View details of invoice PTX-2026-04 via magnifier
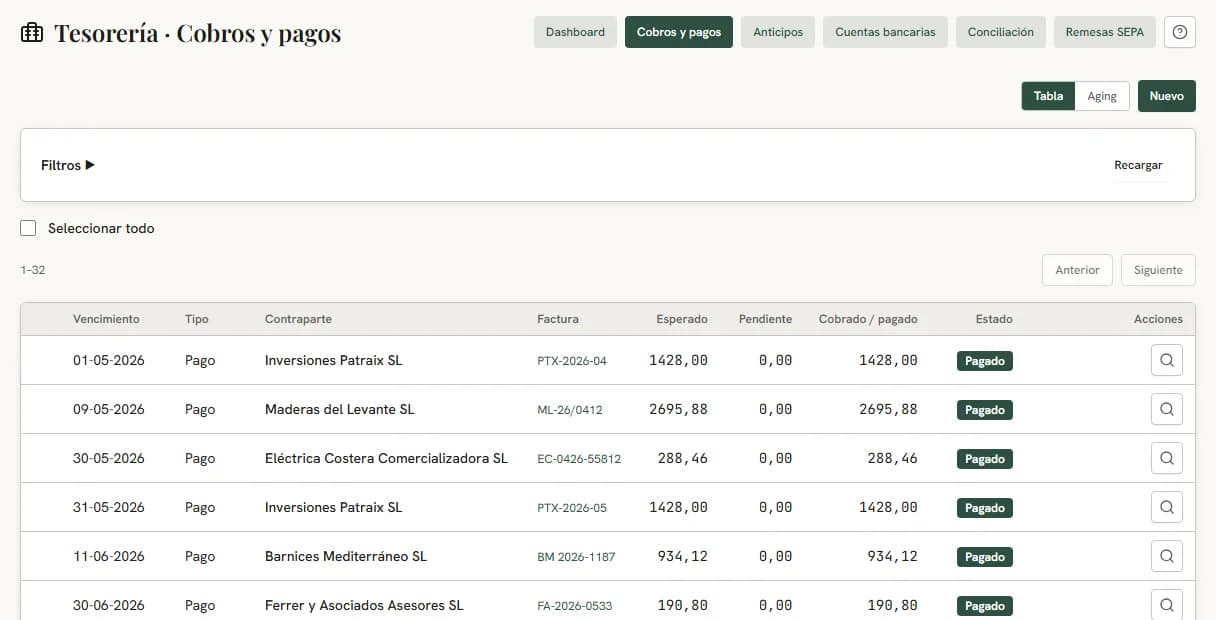 [x=1167, y=360]
